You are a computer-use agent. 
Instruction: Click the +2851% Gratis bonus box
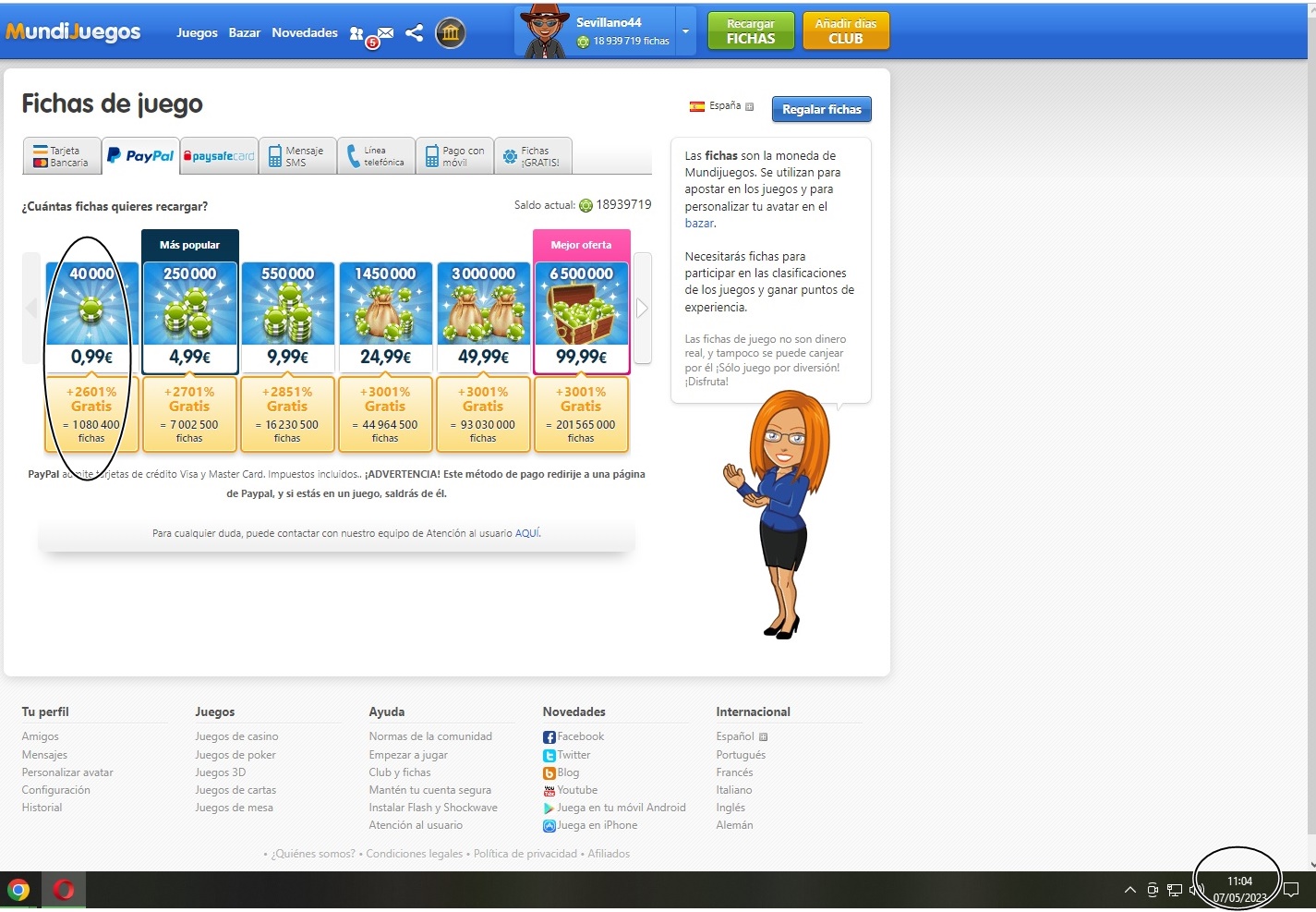click(287, 414)
